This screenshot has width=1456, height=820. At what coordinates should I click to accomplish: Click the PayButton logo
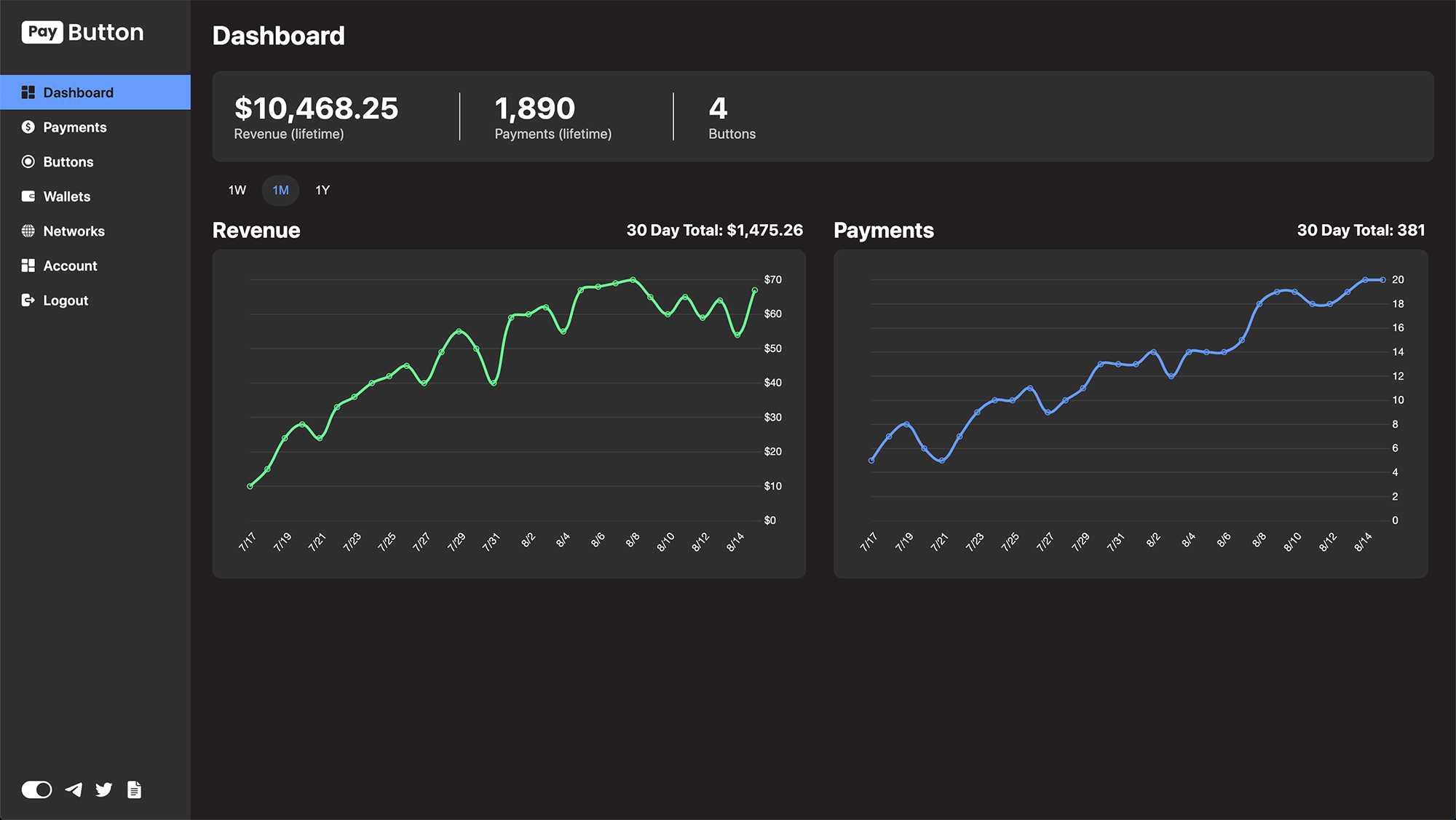point(82,33)
